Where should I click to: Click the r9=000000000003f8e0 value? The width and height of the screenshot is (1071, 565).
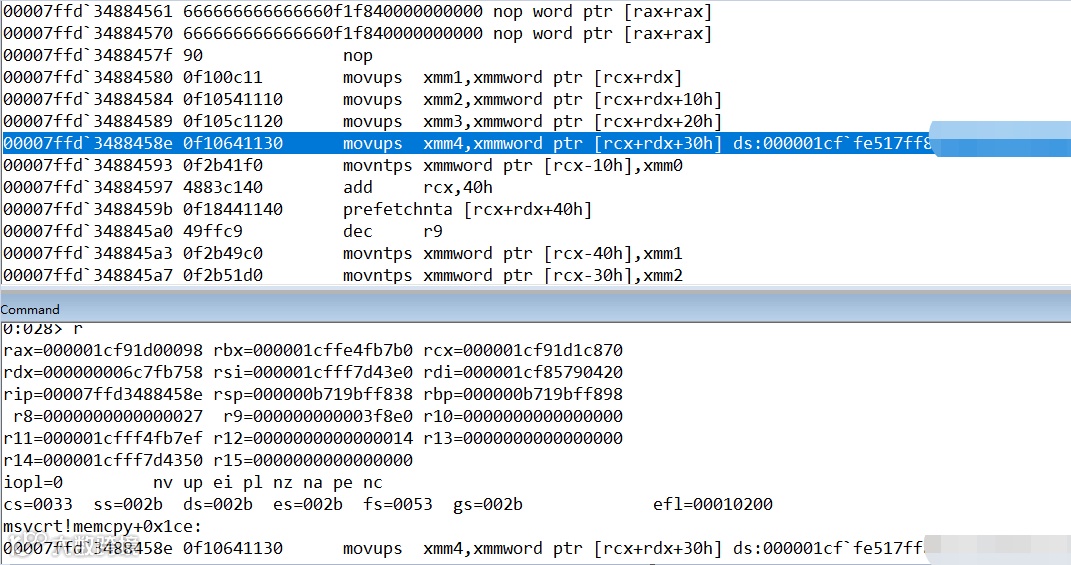(318, 415)
